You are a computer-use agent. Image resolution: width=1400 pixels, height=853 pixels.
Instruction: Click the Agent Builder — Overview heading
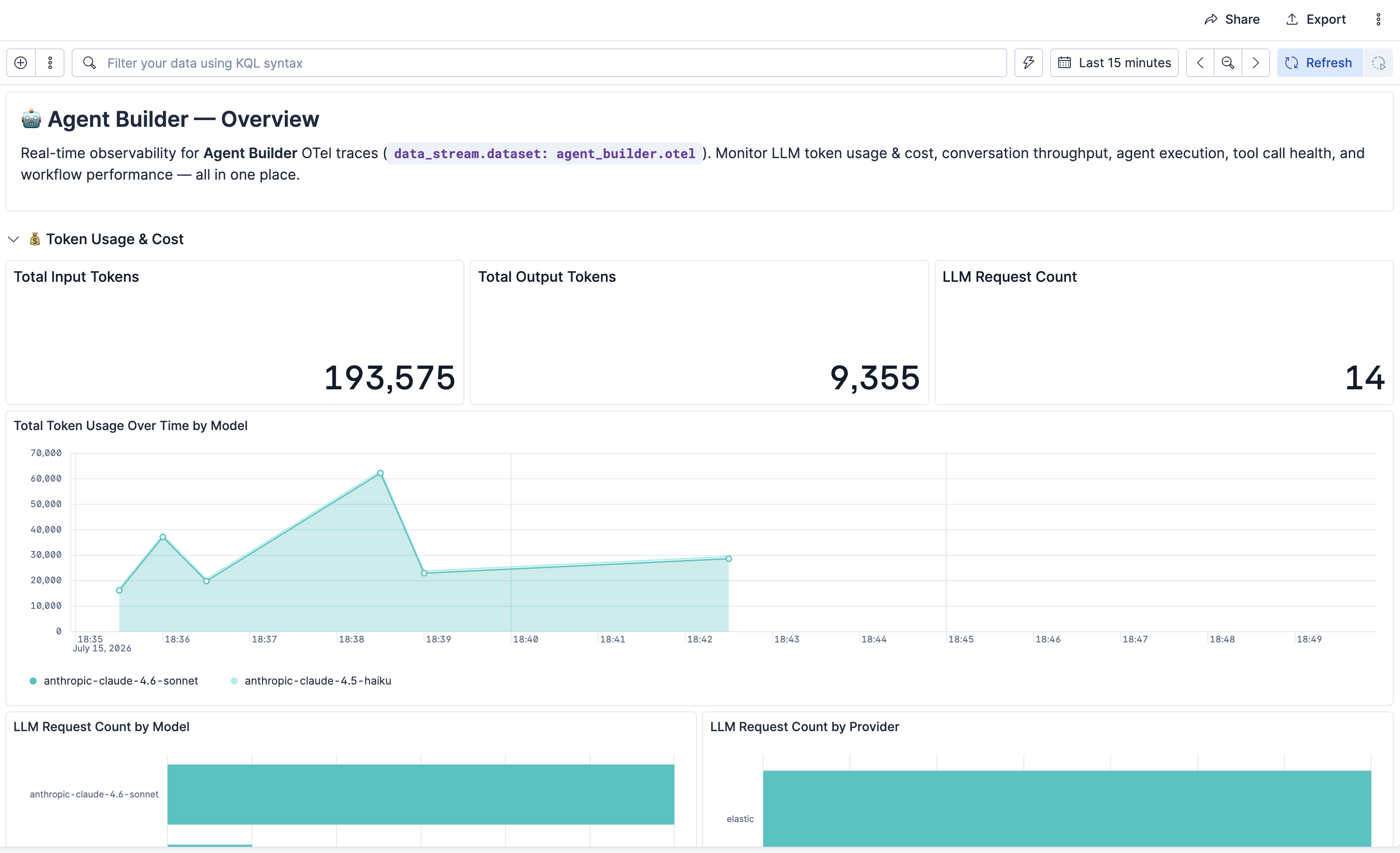tap(183, 119)
